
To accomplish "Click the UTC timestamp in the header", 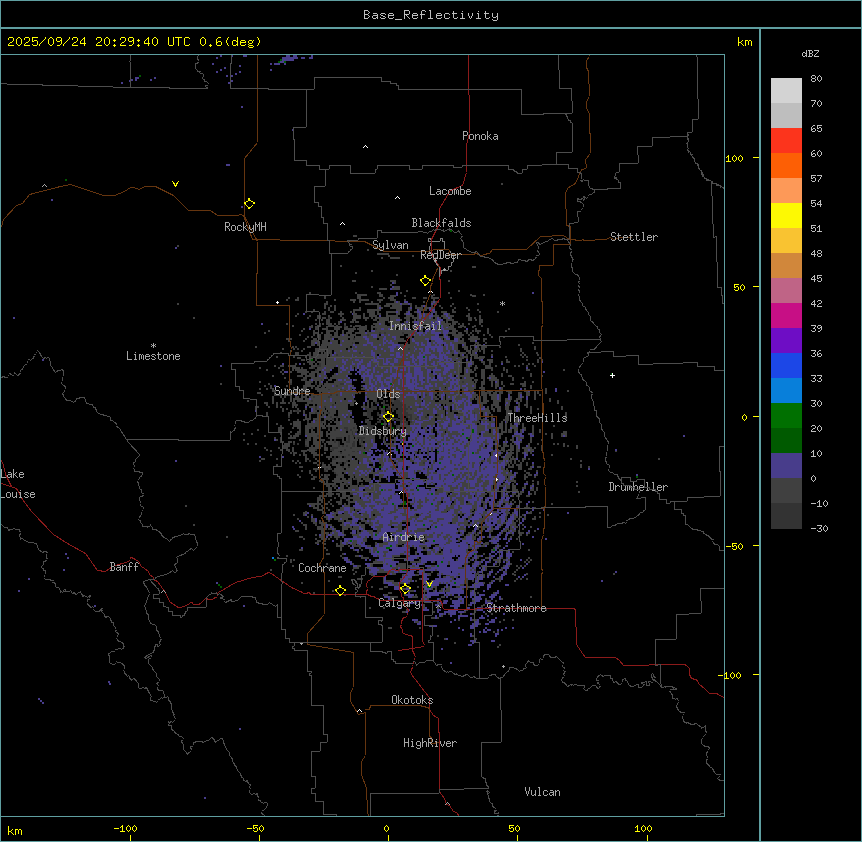I will click(x=134, y=42).
